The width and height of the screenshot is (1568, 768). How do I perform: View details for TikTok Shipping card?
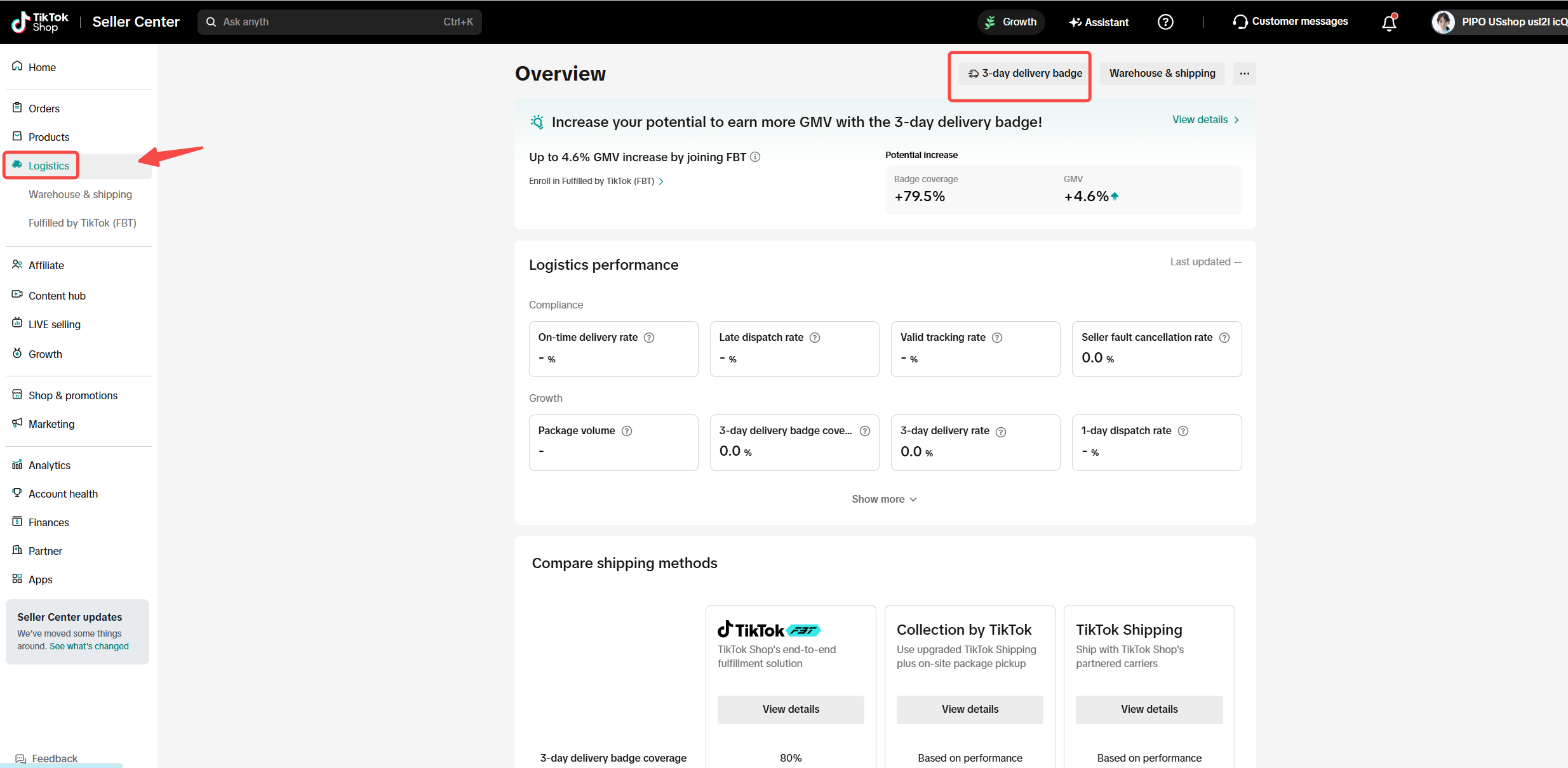click(x=1149, y=710)
